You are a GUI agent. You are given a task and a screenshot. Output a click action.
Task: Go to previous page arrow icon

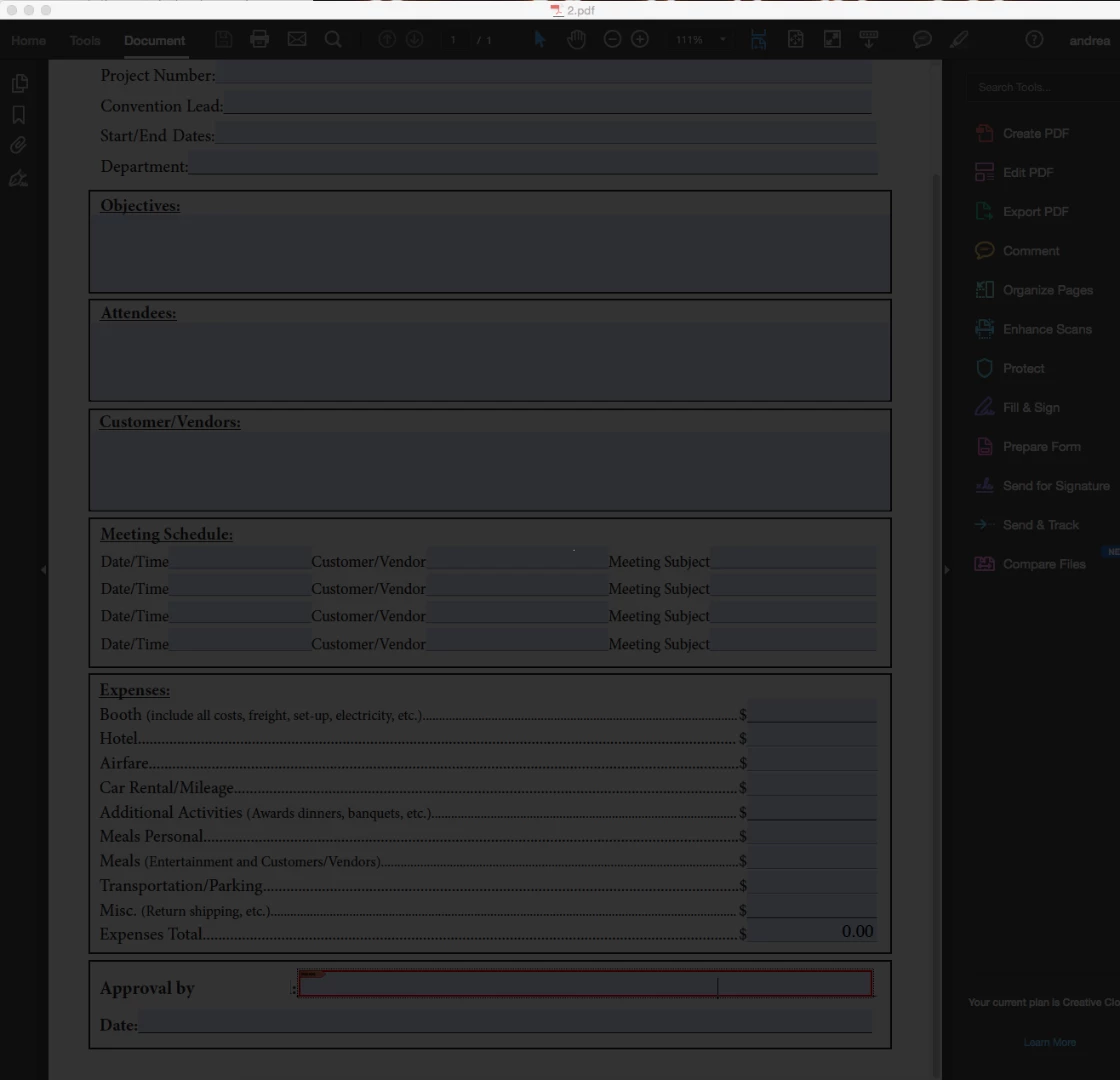pos(386,39)
